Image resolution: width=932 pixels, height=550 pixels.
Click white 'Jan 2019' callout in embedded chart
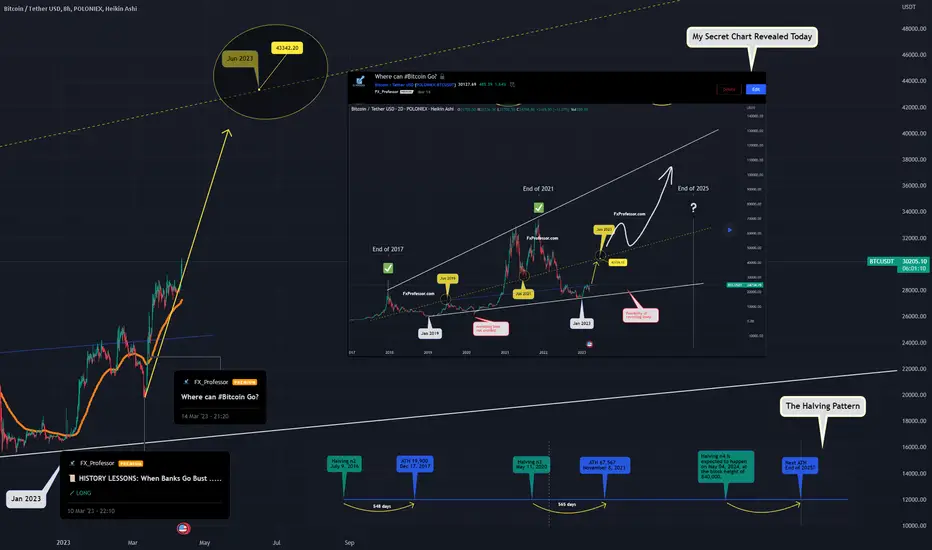point(430,333)
